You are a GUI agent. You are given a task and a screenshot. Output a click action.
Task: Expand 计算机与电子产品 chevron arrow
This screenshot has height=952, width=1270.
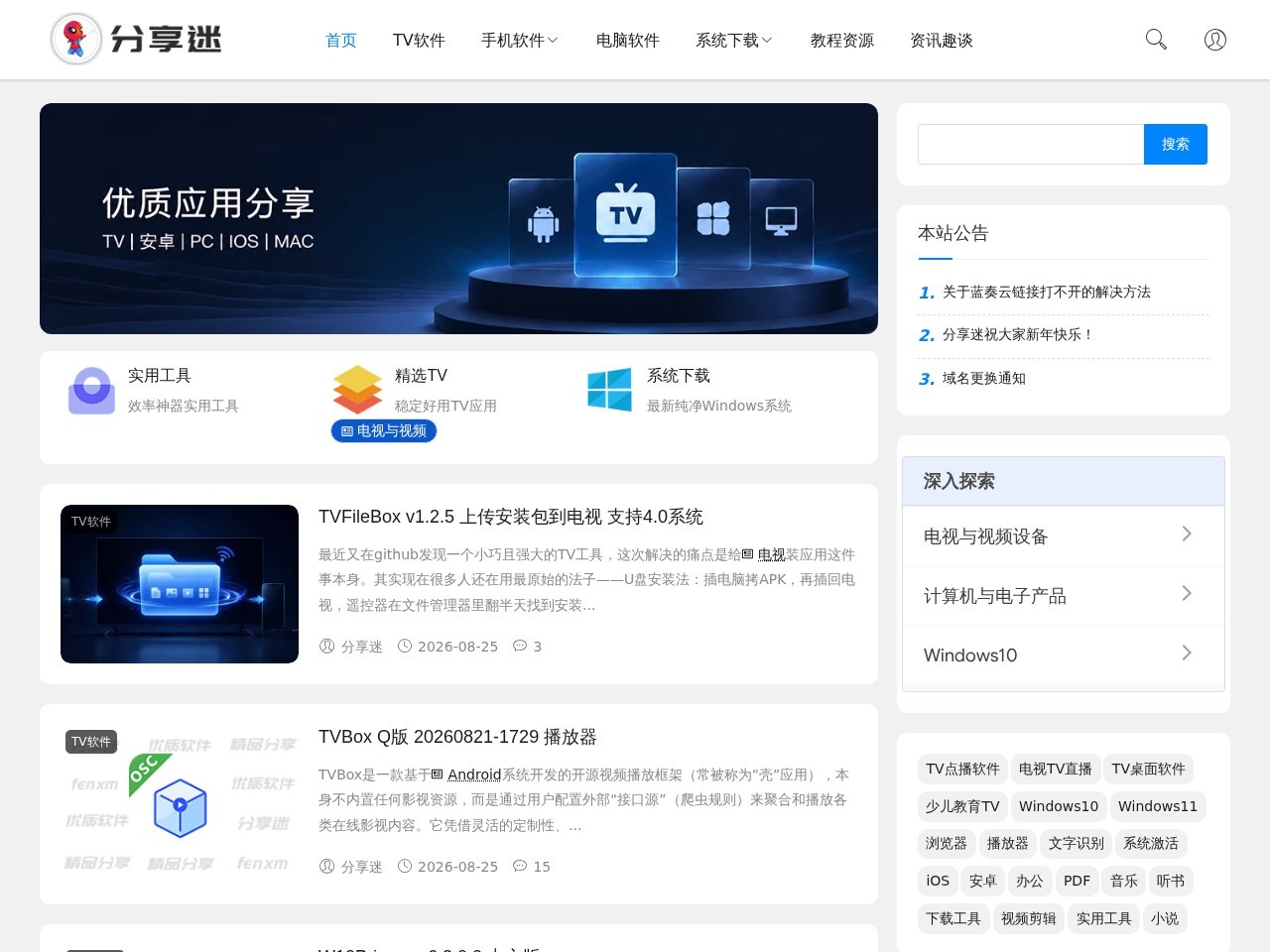pyautogui.click(x=1187, y=594)
